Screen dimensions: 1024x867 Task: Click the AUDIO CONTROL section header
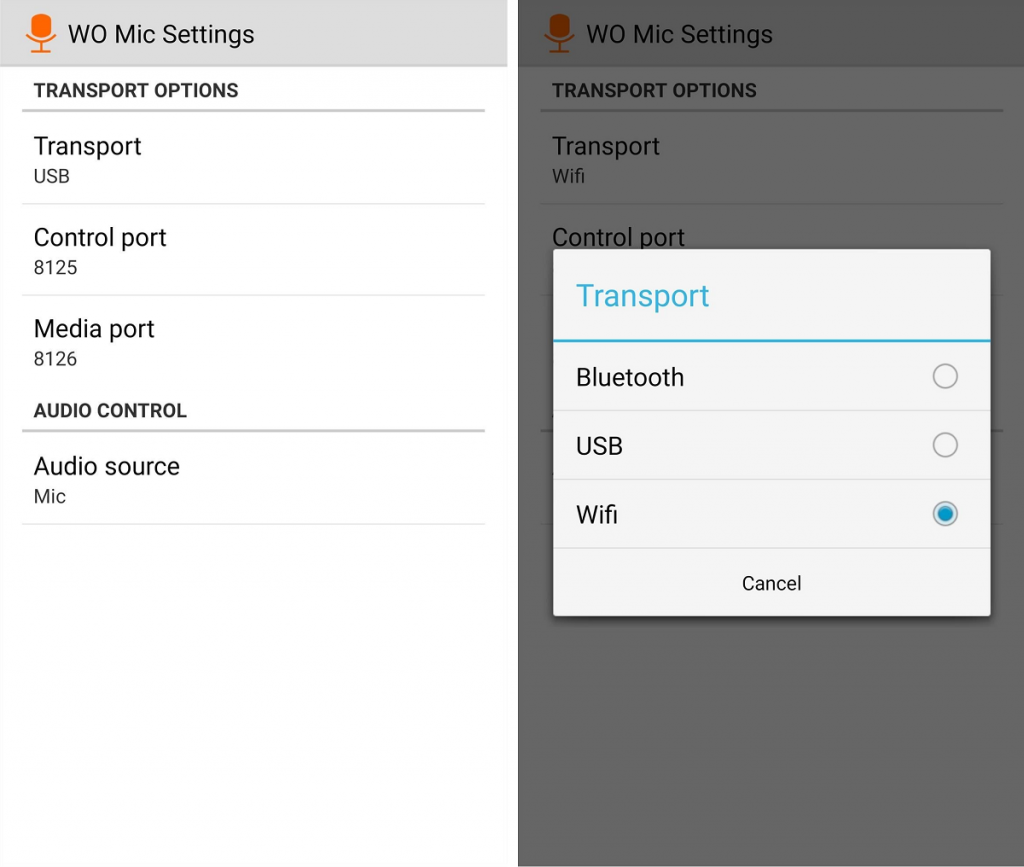click(110, 410)
